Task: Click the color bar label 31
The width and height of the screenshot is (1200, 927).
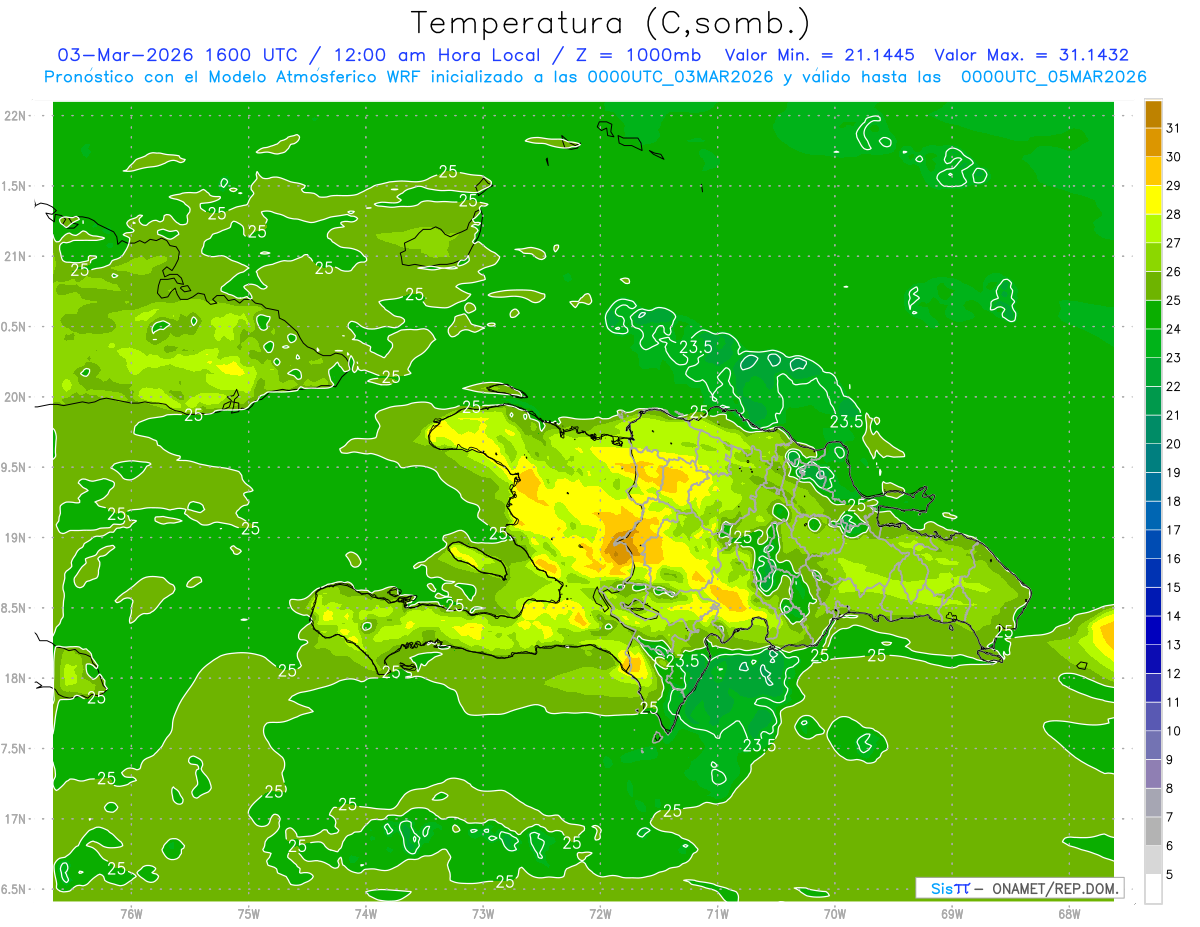Action: (1174, 128)
